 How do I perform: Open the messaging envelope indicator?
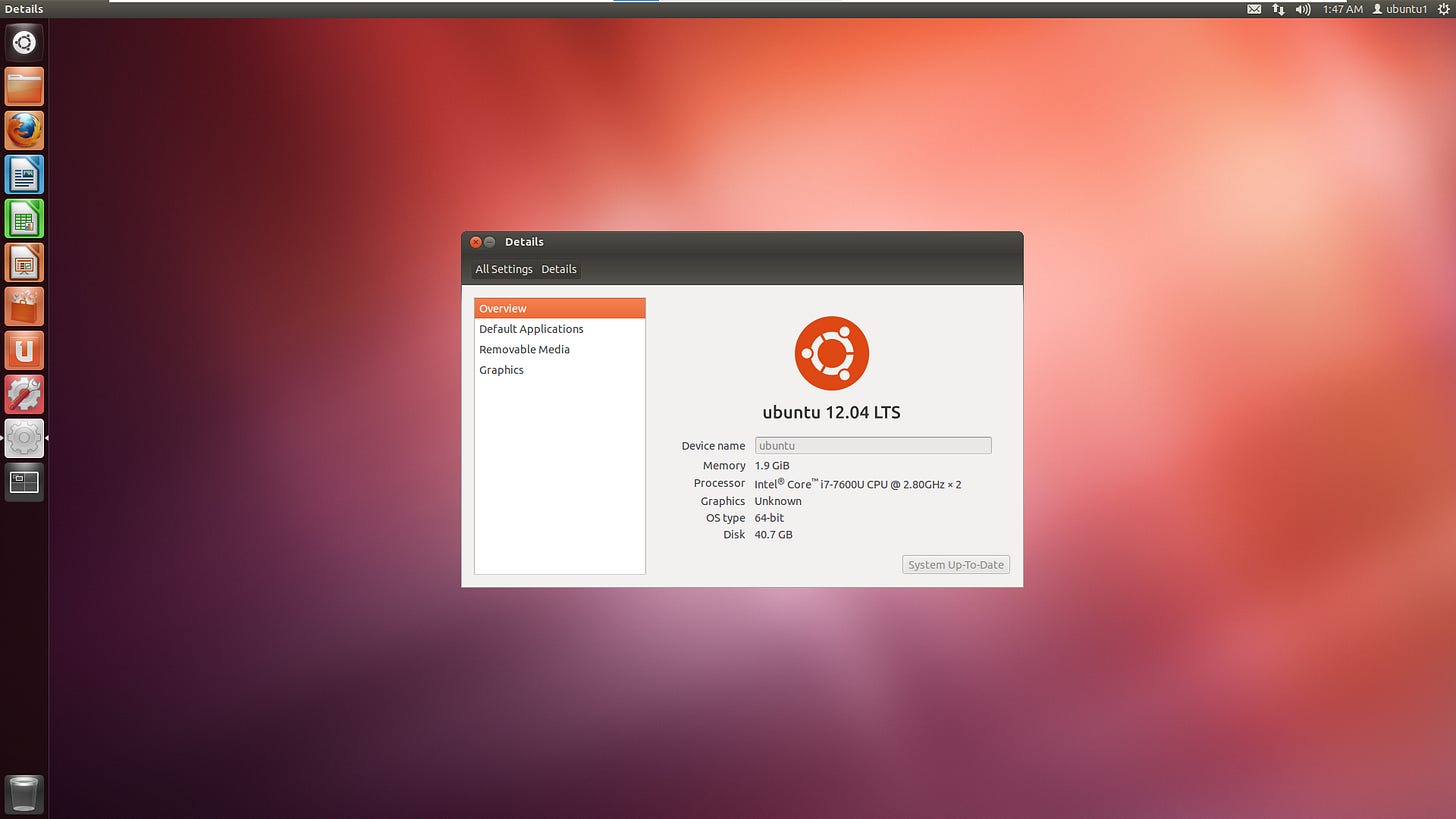(1253, 9)
